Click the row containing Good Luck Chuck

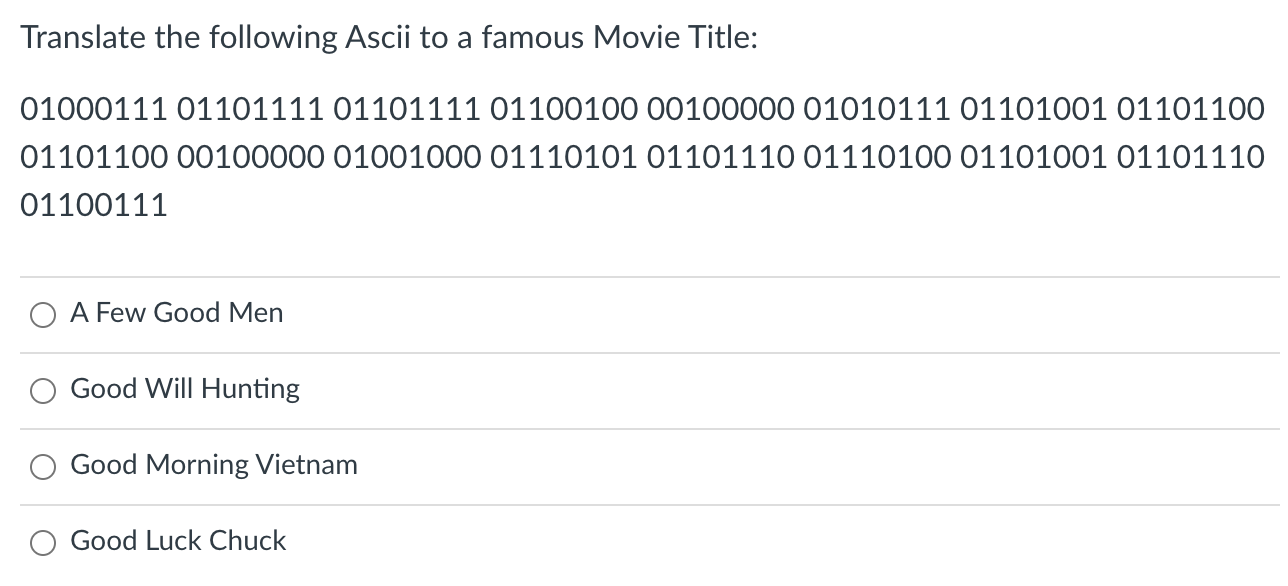400,541
